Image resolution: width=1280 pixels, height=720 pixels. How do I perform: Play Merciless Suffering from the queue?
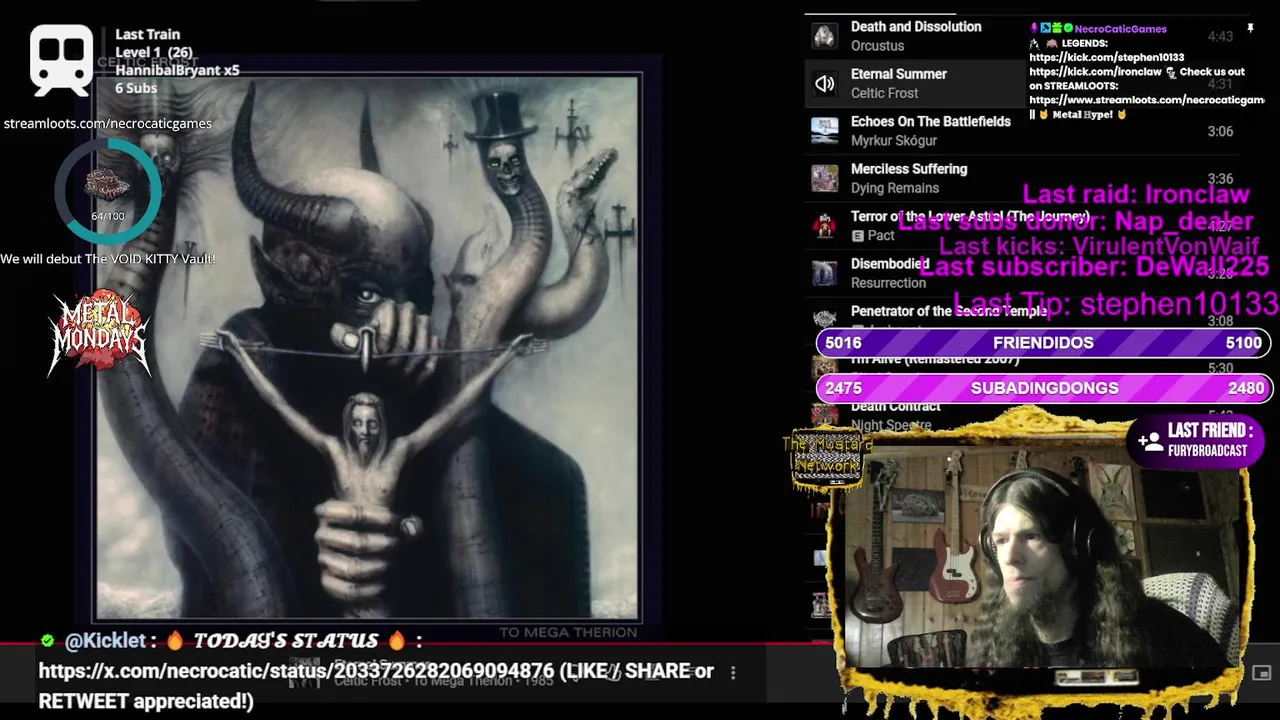908,169
